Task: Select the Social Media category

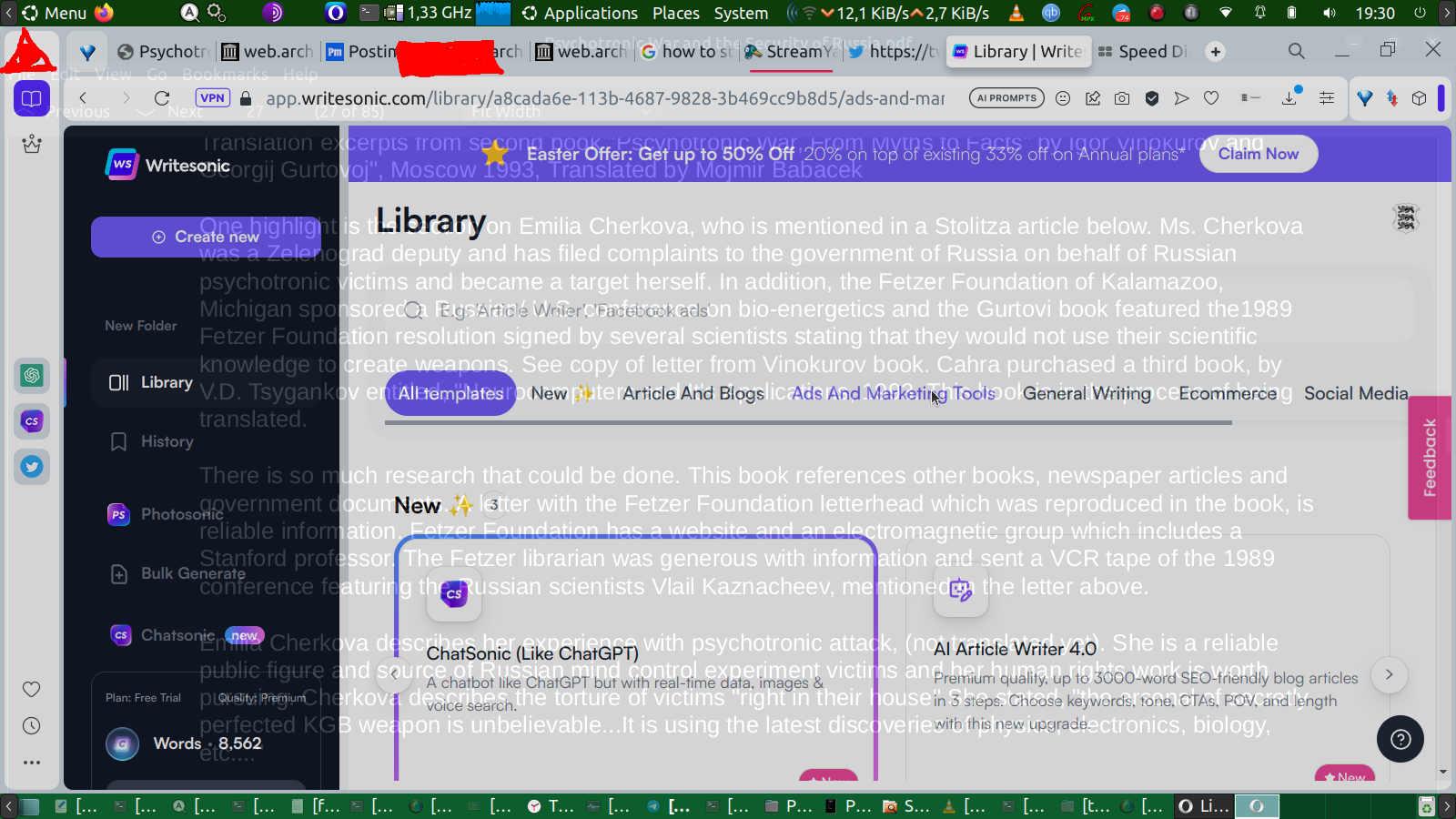Action: (1356, 393)
